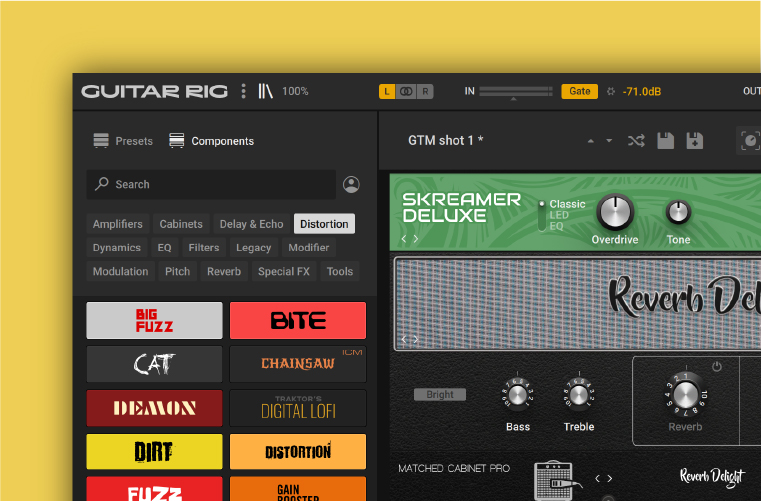Click the Skreamer Deluxe Classic/LED/EQ mode switch
The height and width of the screenshot is (501, 761).
click(542, 215)
